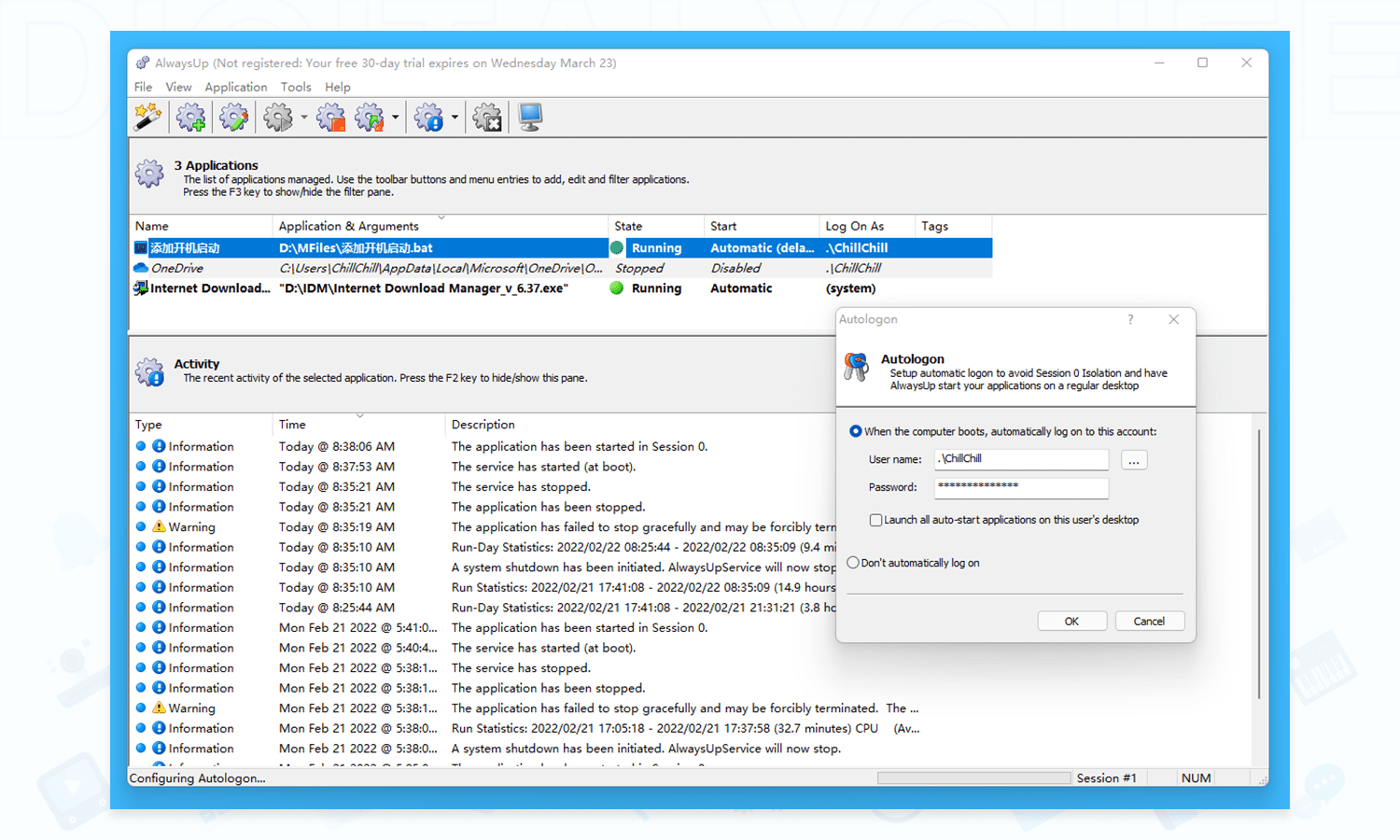Click green Running indicator on 添加开机启动 row
Screen dimensions: 1400x840
pyautogui.click(x=617, y=248)
